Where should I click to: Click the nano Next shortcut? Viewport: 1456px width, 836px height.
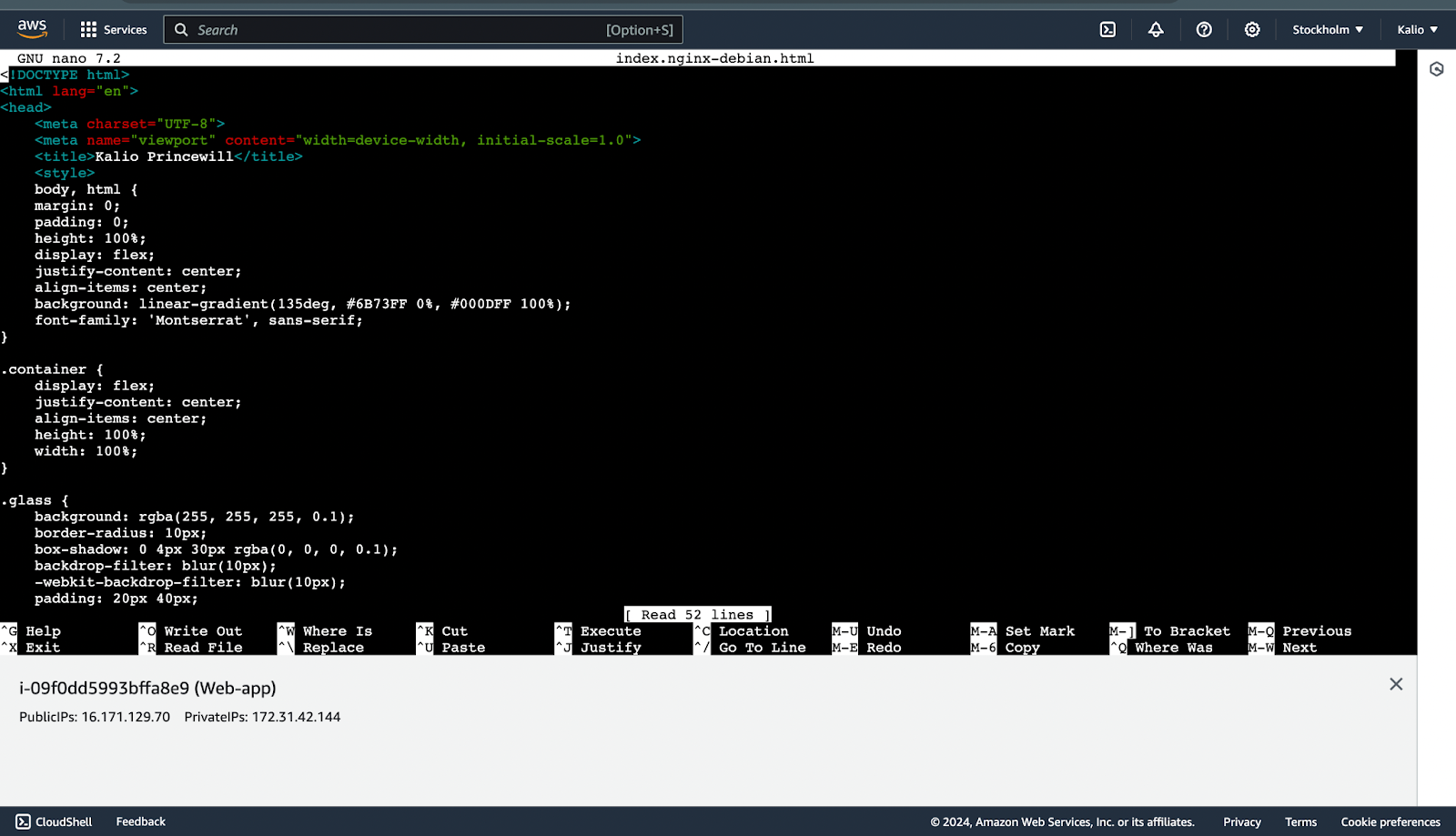1283,648
